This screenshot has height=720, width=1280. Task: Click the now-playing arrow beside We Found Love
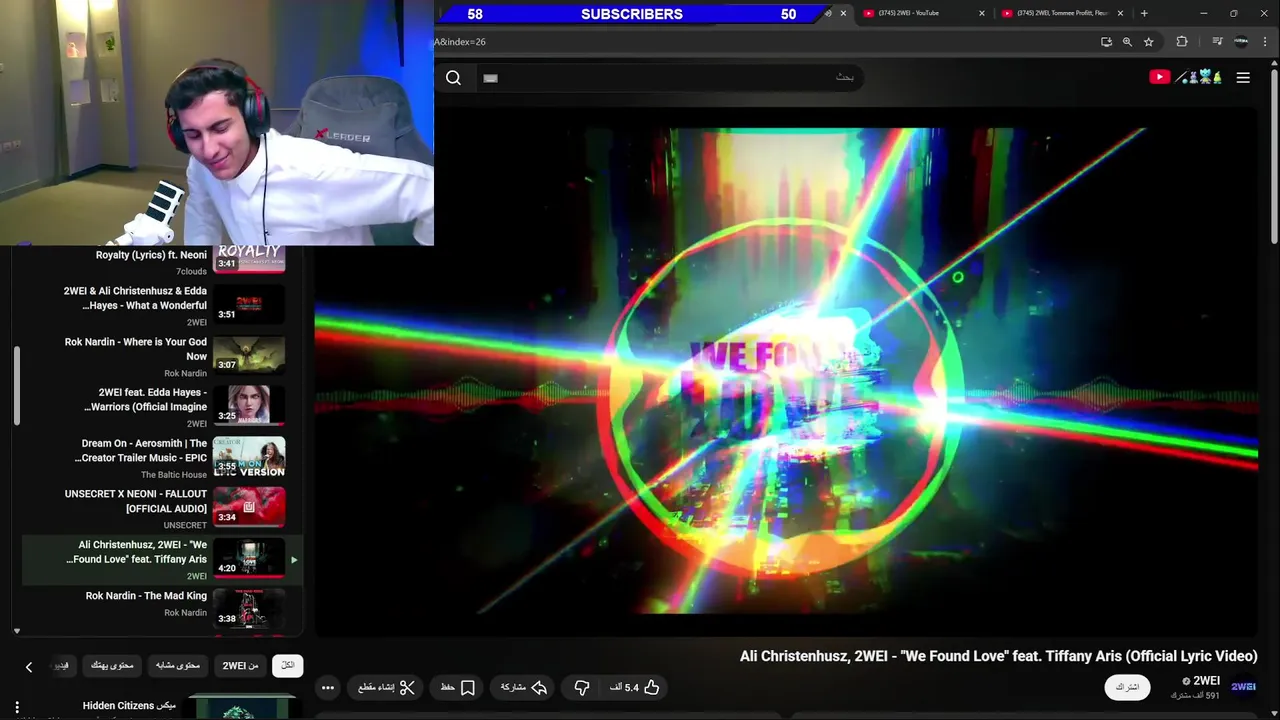pos(294,560)
